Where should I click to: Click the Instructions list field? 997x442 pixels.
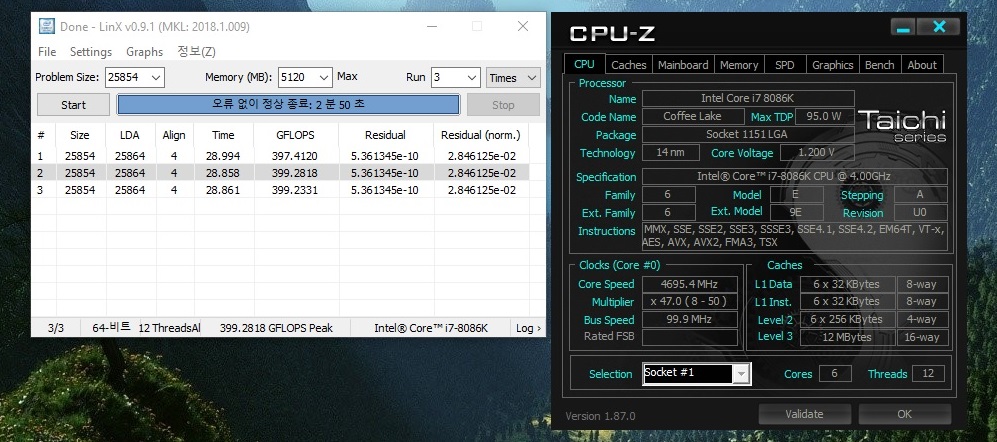click(x=794, y=236)
